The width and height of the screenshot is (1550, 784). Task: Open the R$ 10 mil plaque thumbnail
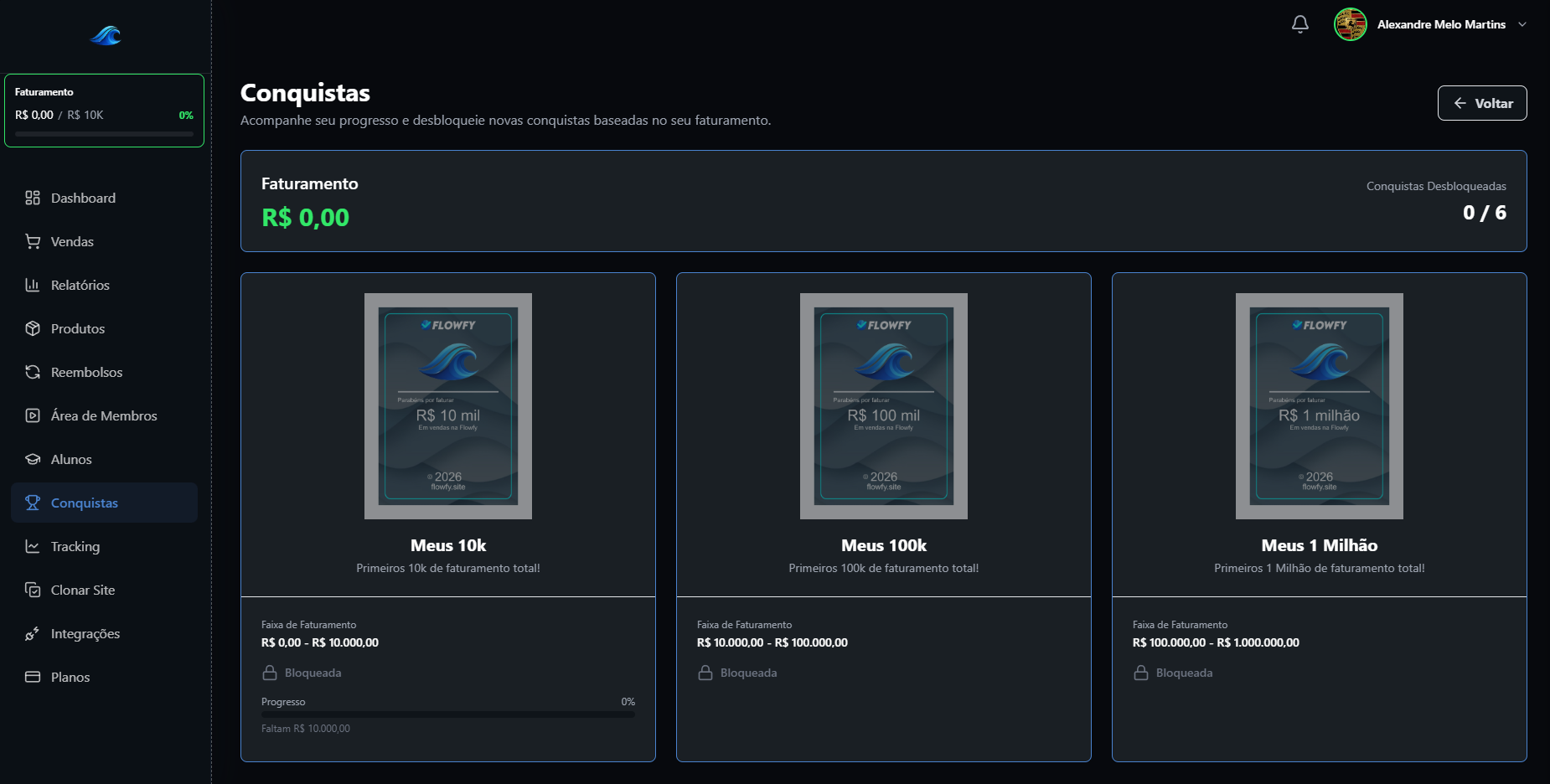click(x=448, y=406)
